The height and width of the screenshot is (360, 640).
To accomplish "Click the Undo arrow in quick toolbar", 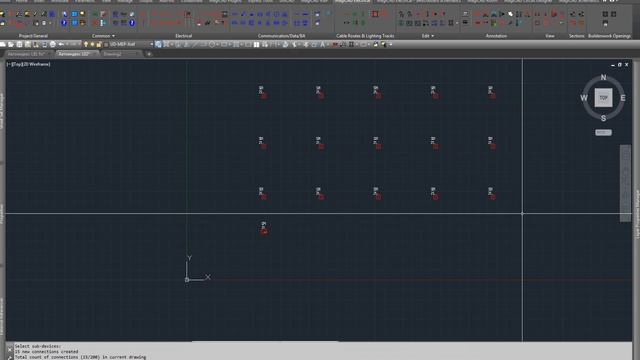I will [61, 44].
